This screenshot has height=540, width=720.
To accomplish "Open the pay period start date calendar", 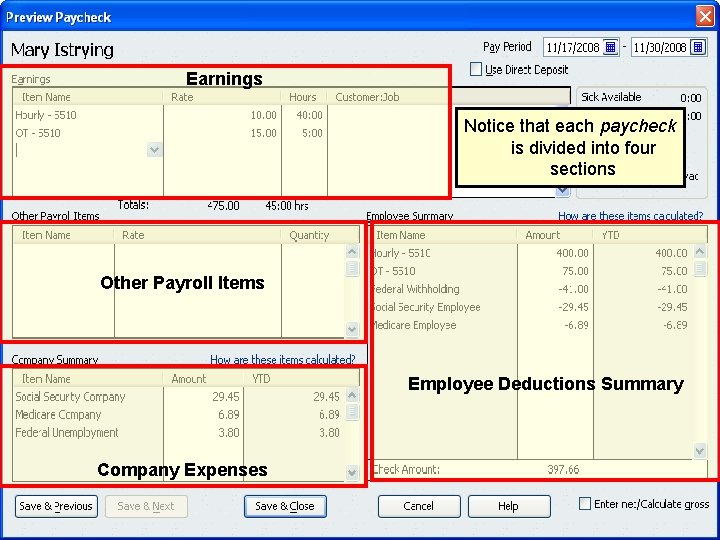I will pos(610,47).
